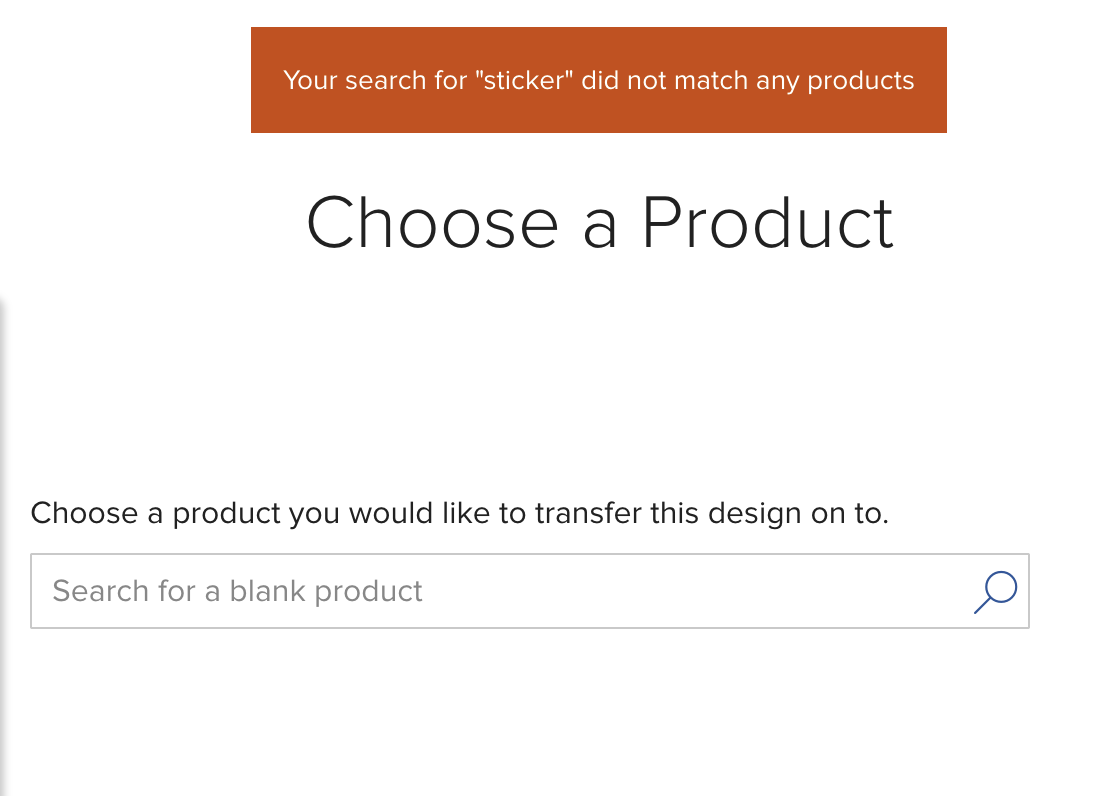Click the empty area right of the placeholder text

pyautogui.click(x=698, y=591)
